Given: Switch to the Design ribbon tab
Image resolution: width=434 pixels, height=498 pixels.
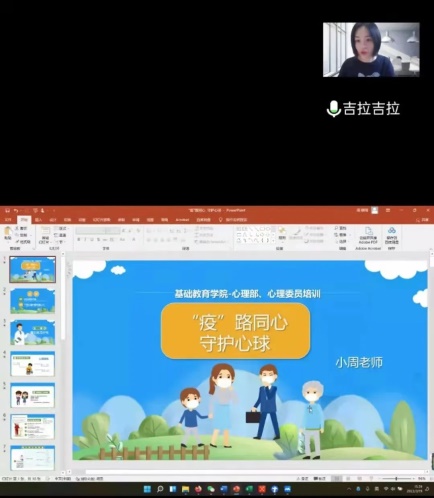Looking at the screenshot, I should (x=53, y=220).
